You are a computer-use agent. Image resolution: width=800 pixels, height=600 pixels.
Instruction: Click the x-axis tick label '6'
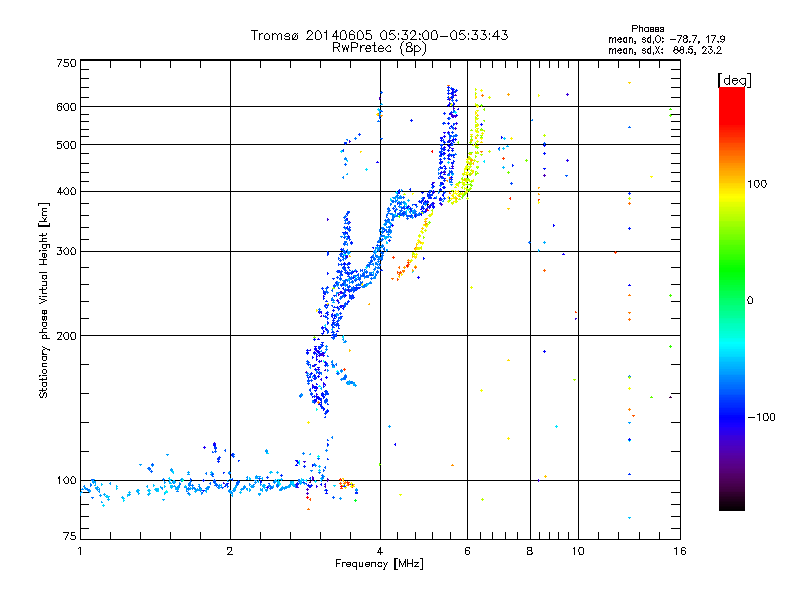467,551
